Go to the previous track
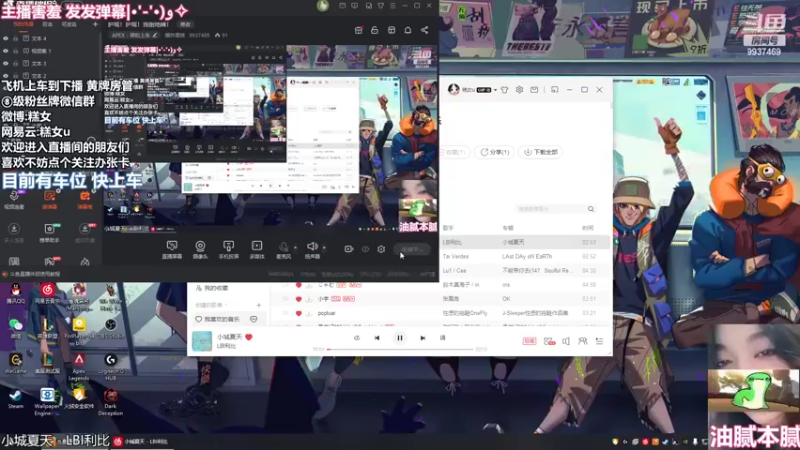This screenshot has width=800, height=450. point(377,338)
